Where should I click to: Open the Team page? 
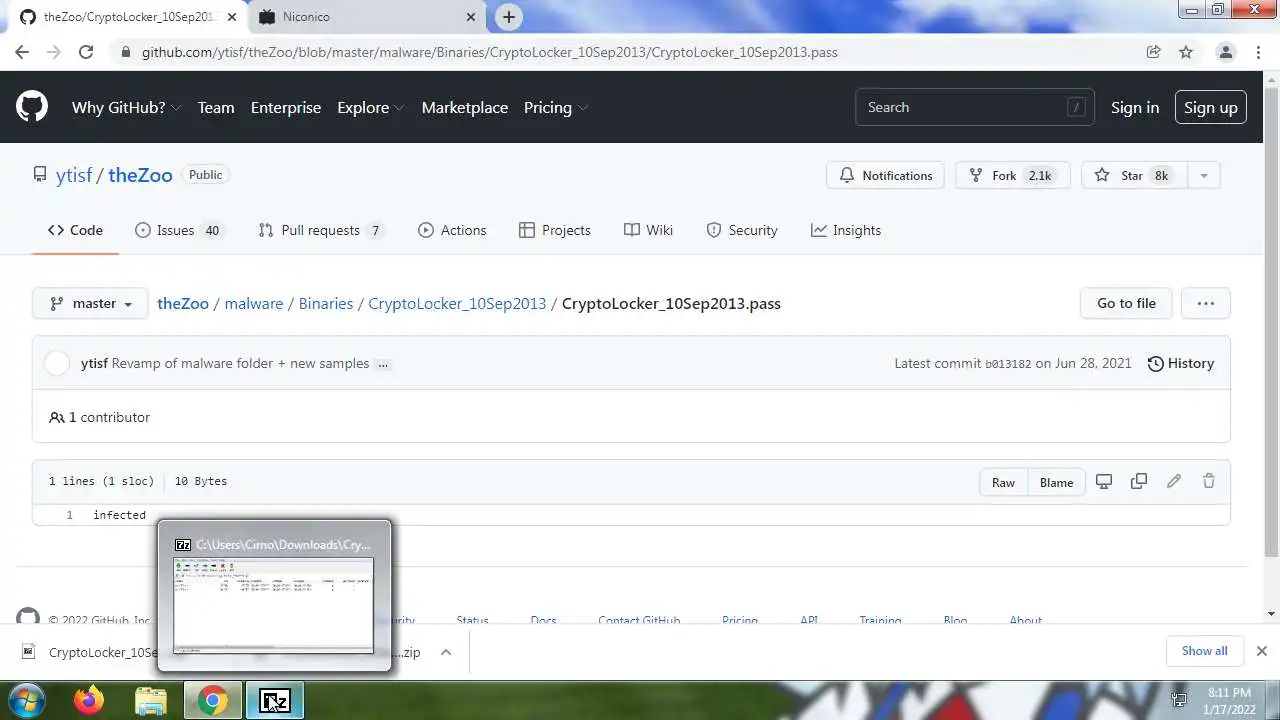(216, 107)
